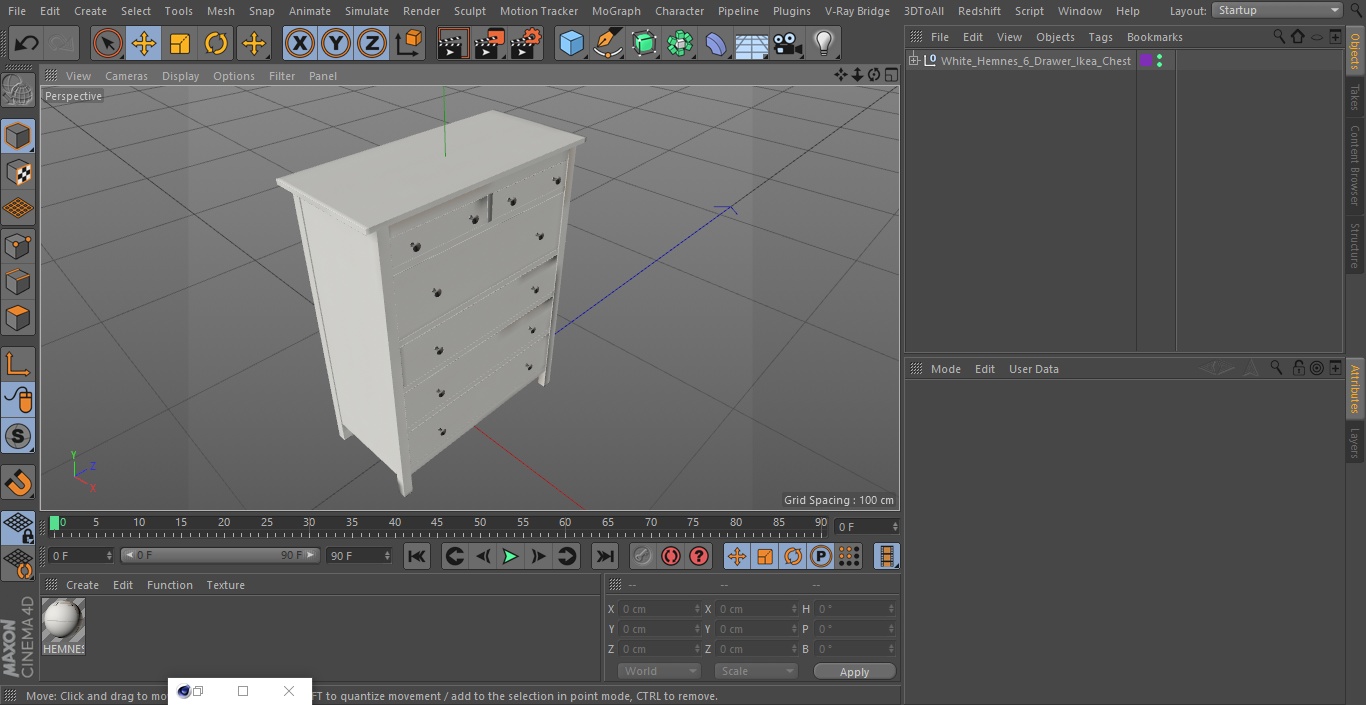The height and width of the screenshot is (705, 1366).
Task: Click Render to Picture Viewer icon
Action: [489, 44]
